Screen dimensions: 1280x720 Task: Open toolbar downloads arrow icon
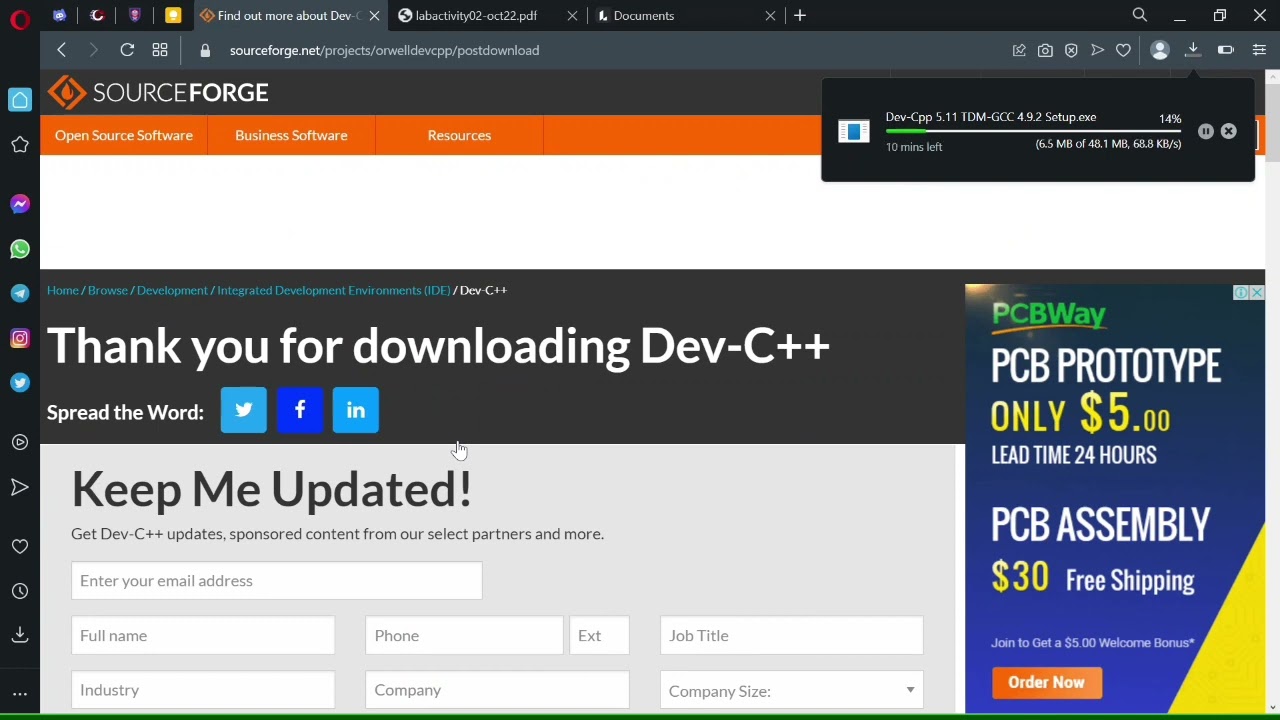tap(1193, 50)
